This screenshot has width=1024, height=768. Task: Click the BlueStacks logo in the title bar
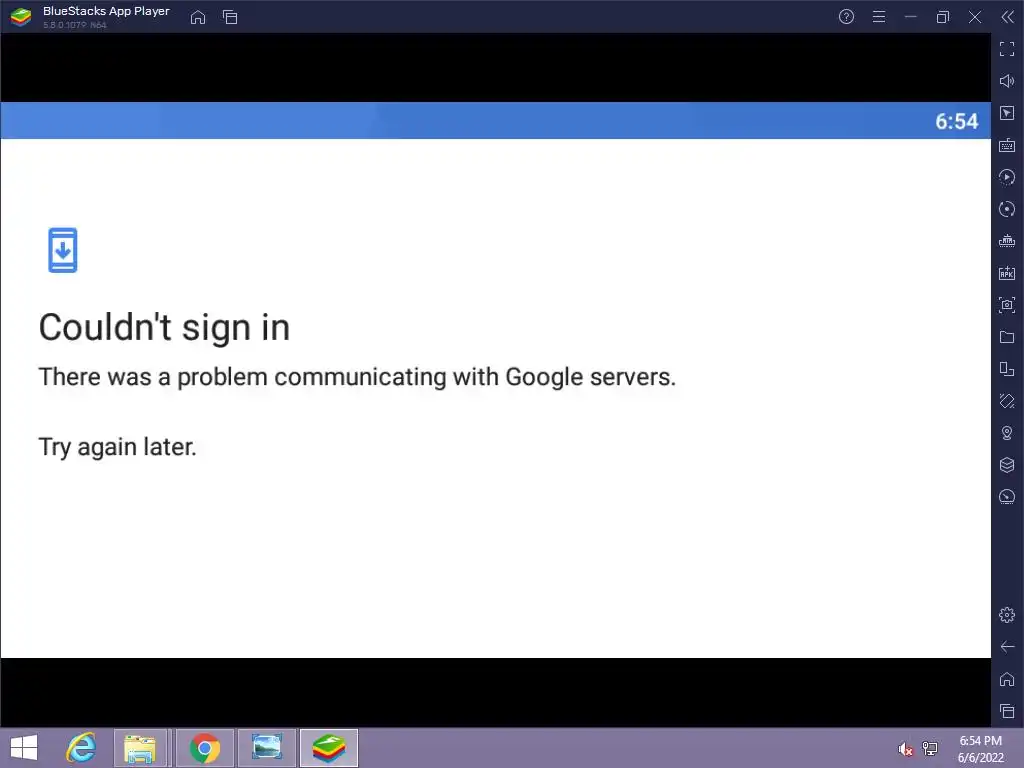(21, 17)
